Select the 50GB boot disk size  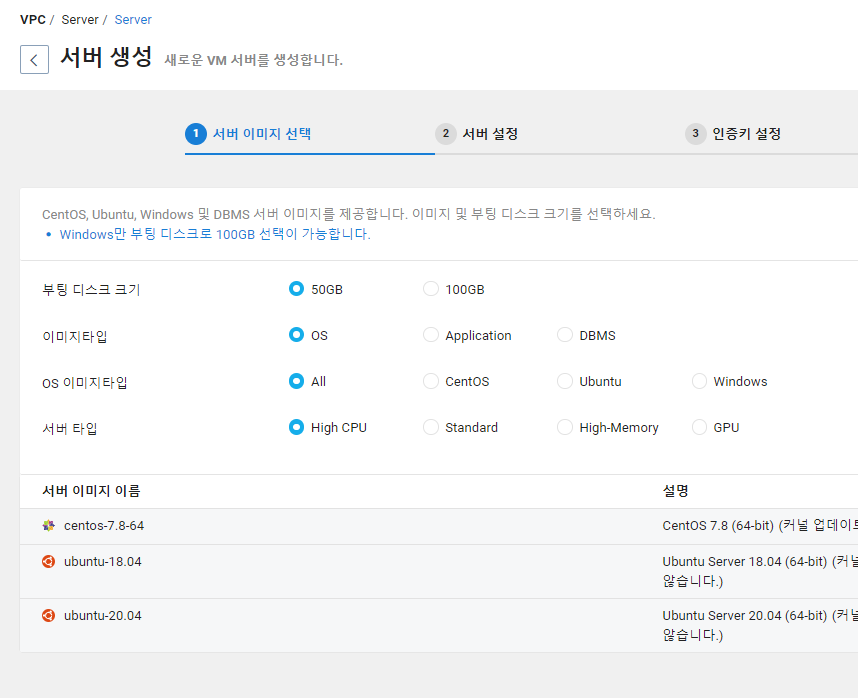pos(296,289)
